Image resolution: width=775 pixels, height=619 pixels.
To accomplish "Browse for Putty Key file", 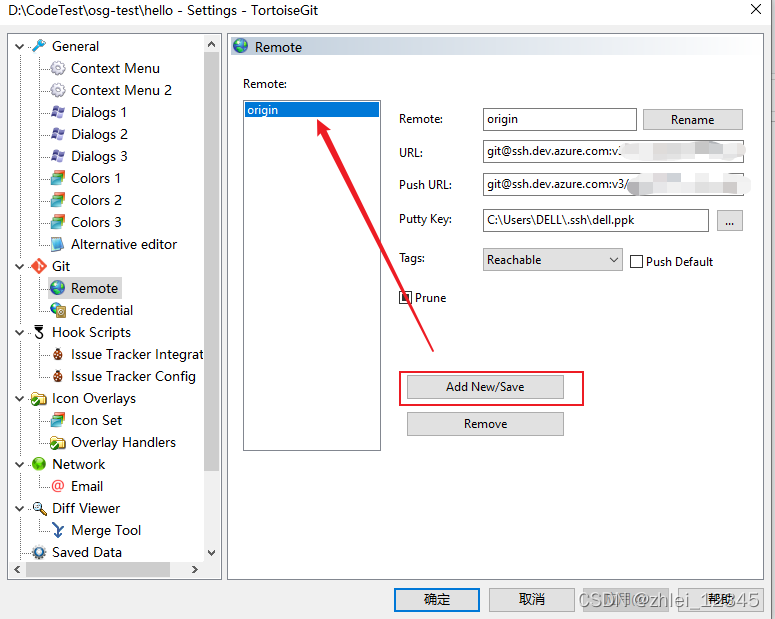I will [730, 221].
